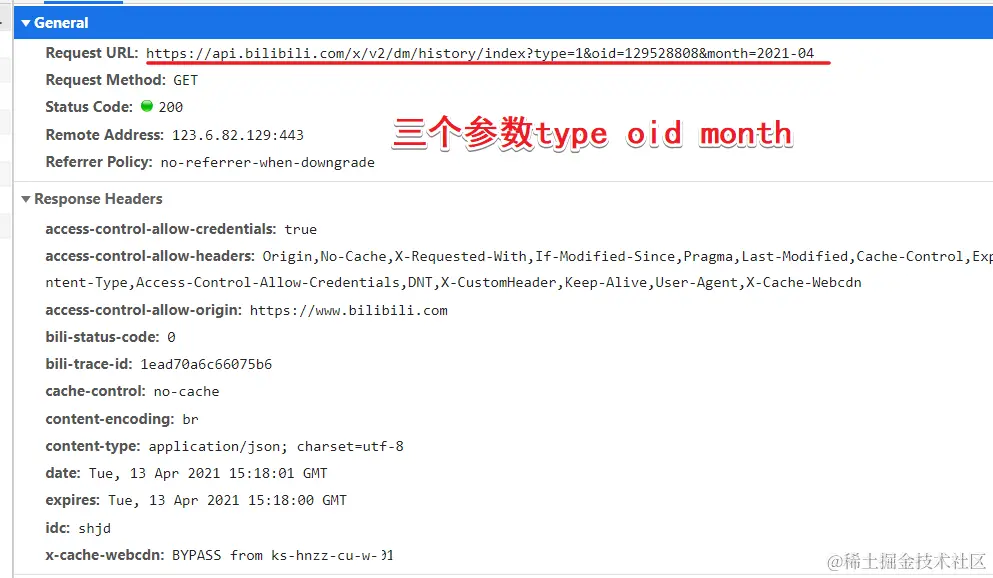The width and height of the screenshot is (993, 578).
Task: Select the access-control-allow-headers value line
Action: click(628, 256)
